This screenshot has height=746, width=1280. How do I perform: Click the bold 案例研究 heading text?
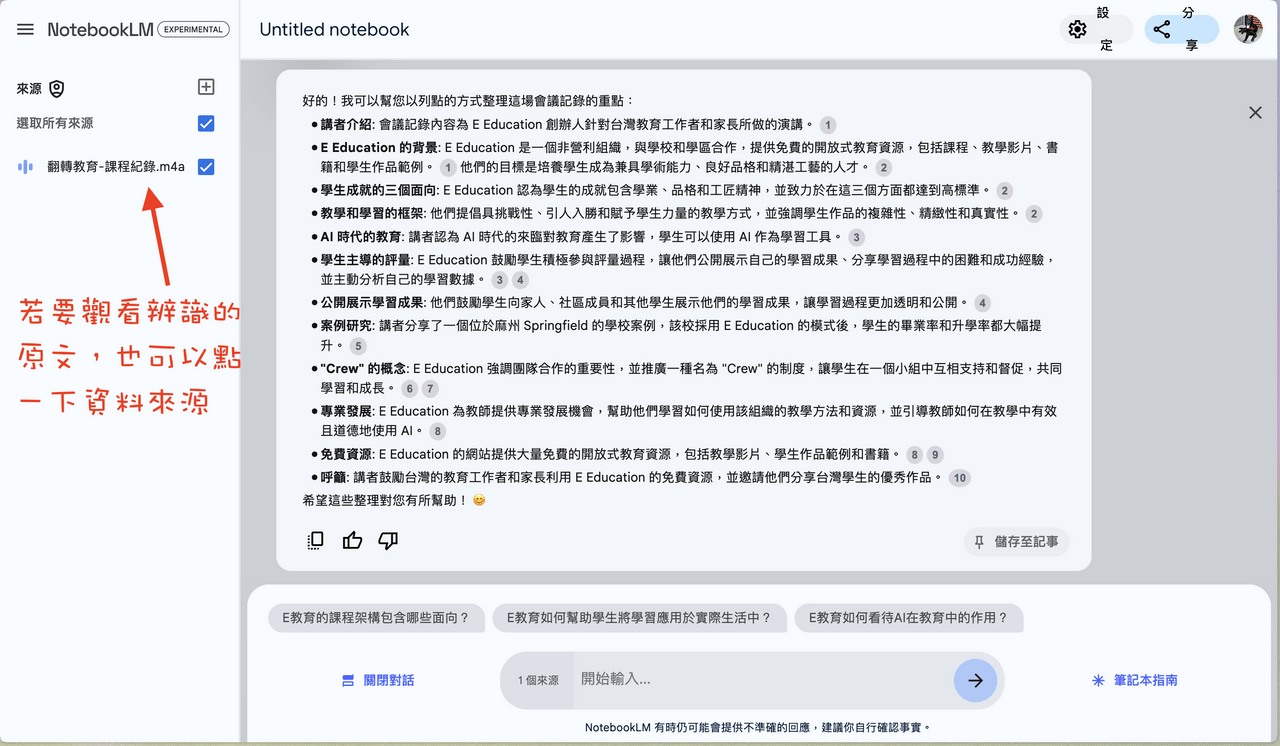point(346,326)
